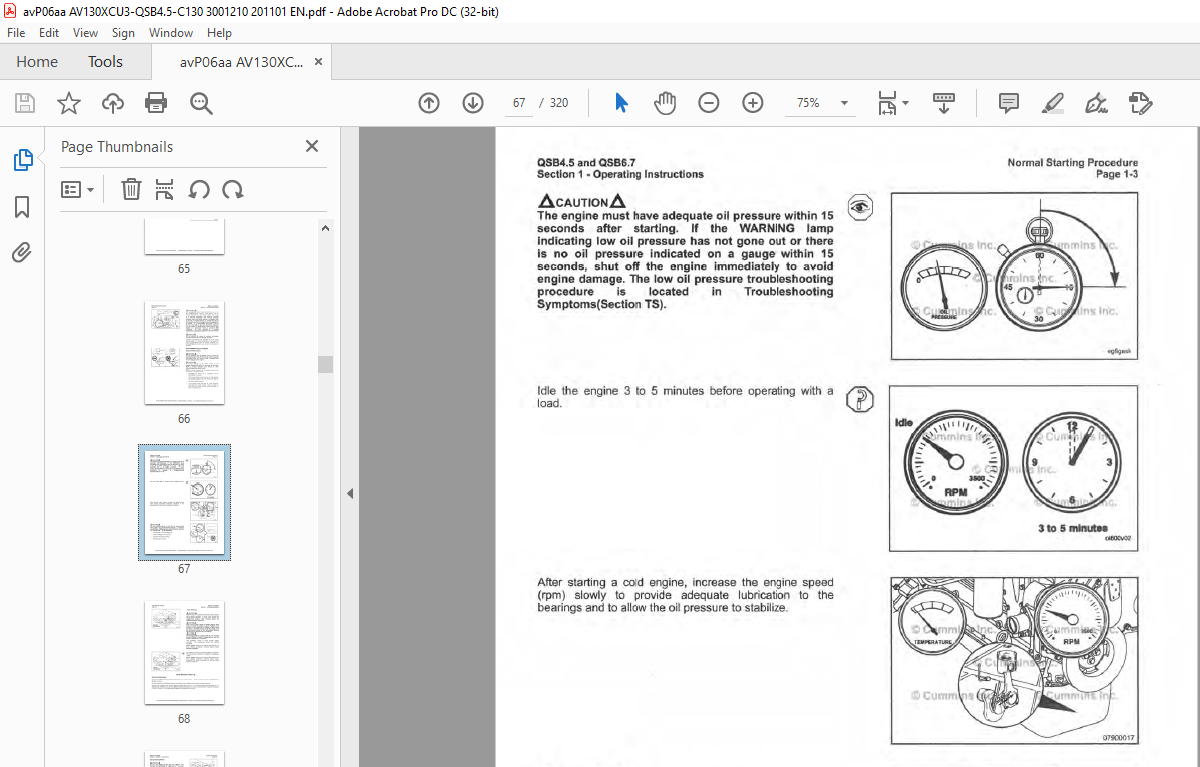The image size is (1200, 767).
Task: Click the page break/extract pages icon
Action: [x=165, y=189]
